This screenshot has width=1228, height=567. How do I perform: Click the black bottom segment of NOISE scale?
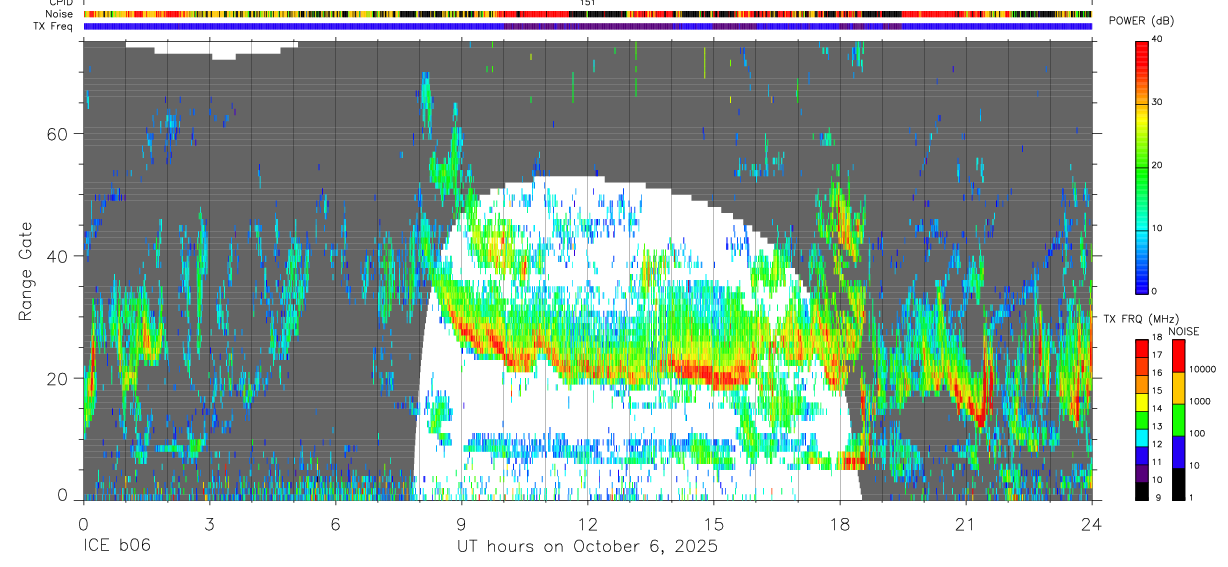click(1178, 484)
